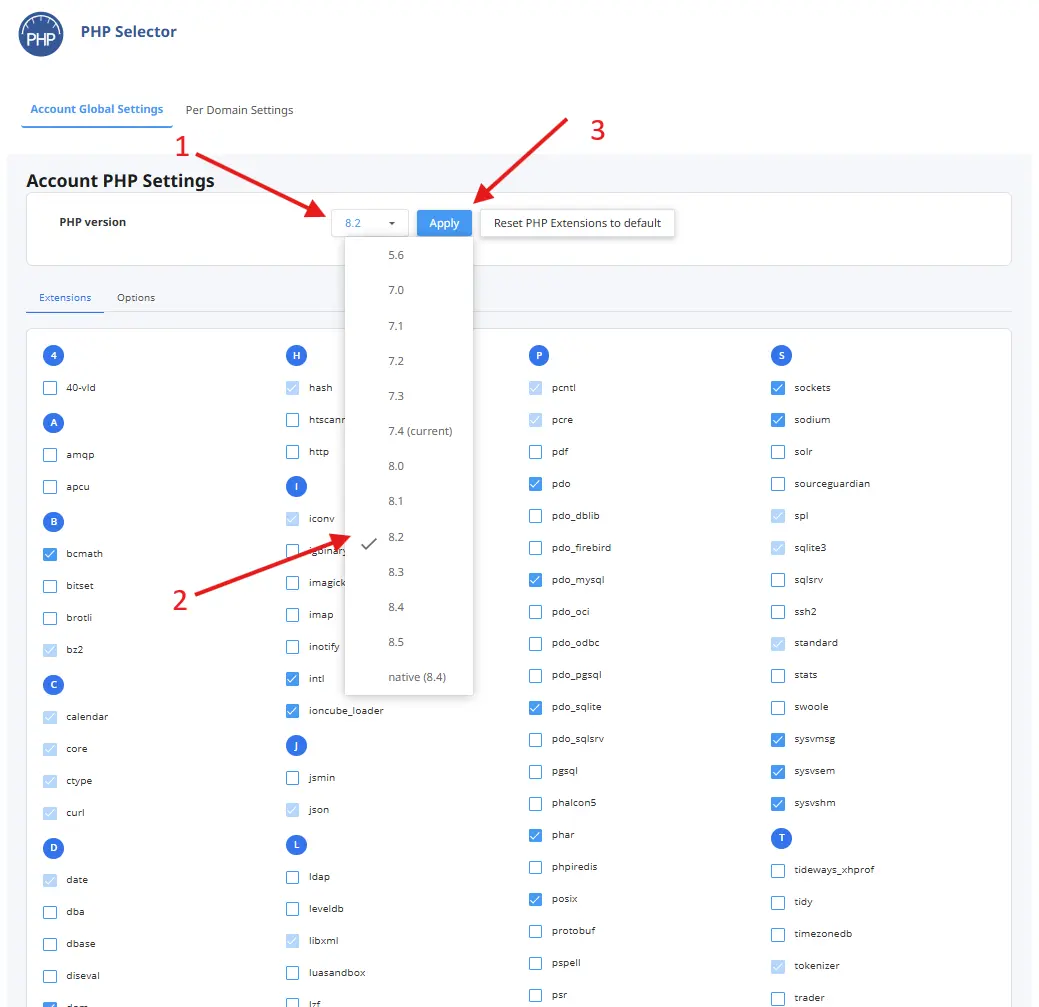1039x1007 pixels.
Task: Uncheck the sodium extension
Action: [x=778, y=420]
